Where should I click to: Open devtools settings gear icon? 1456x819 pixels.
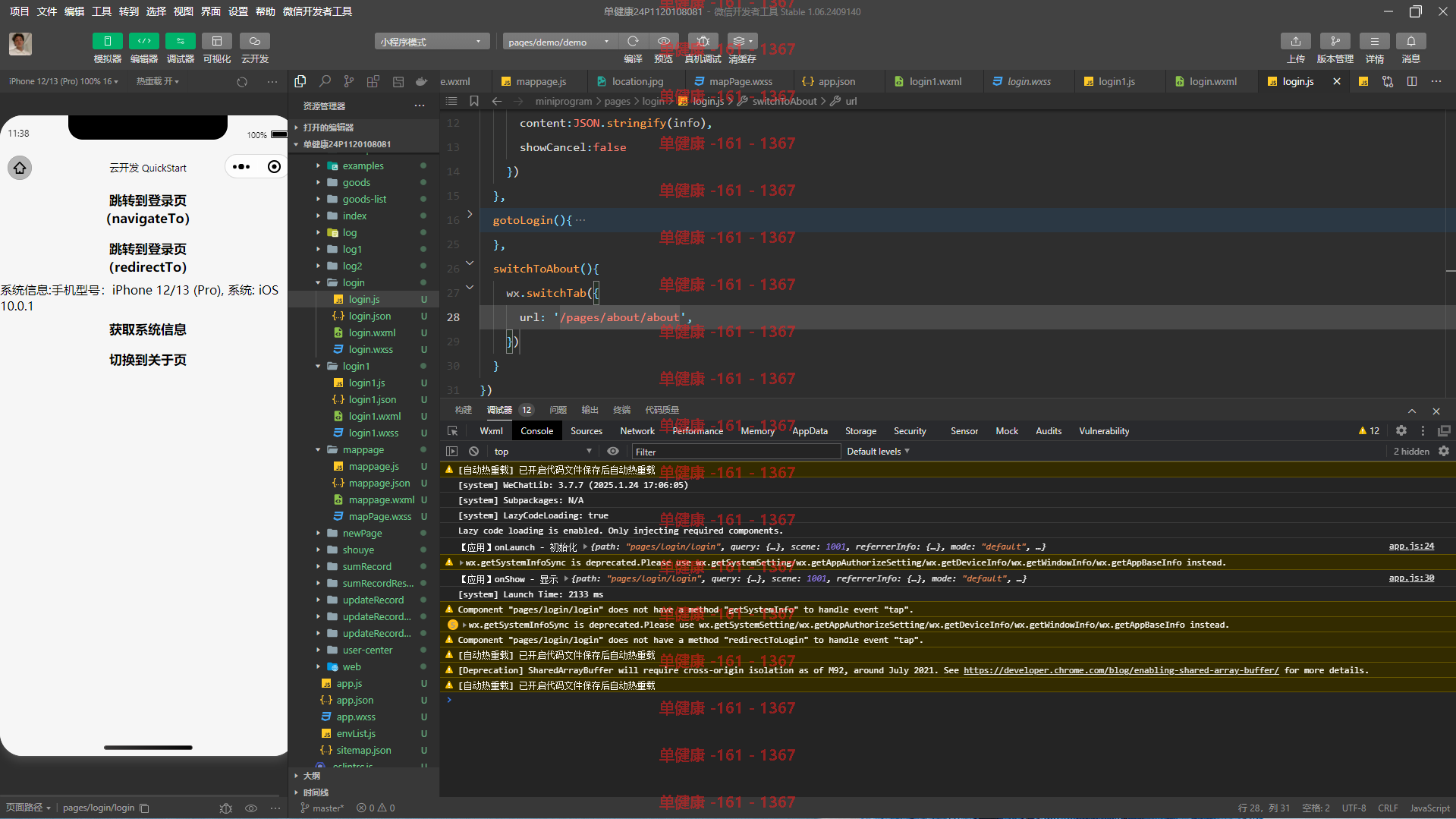(x=1401, y=430)
